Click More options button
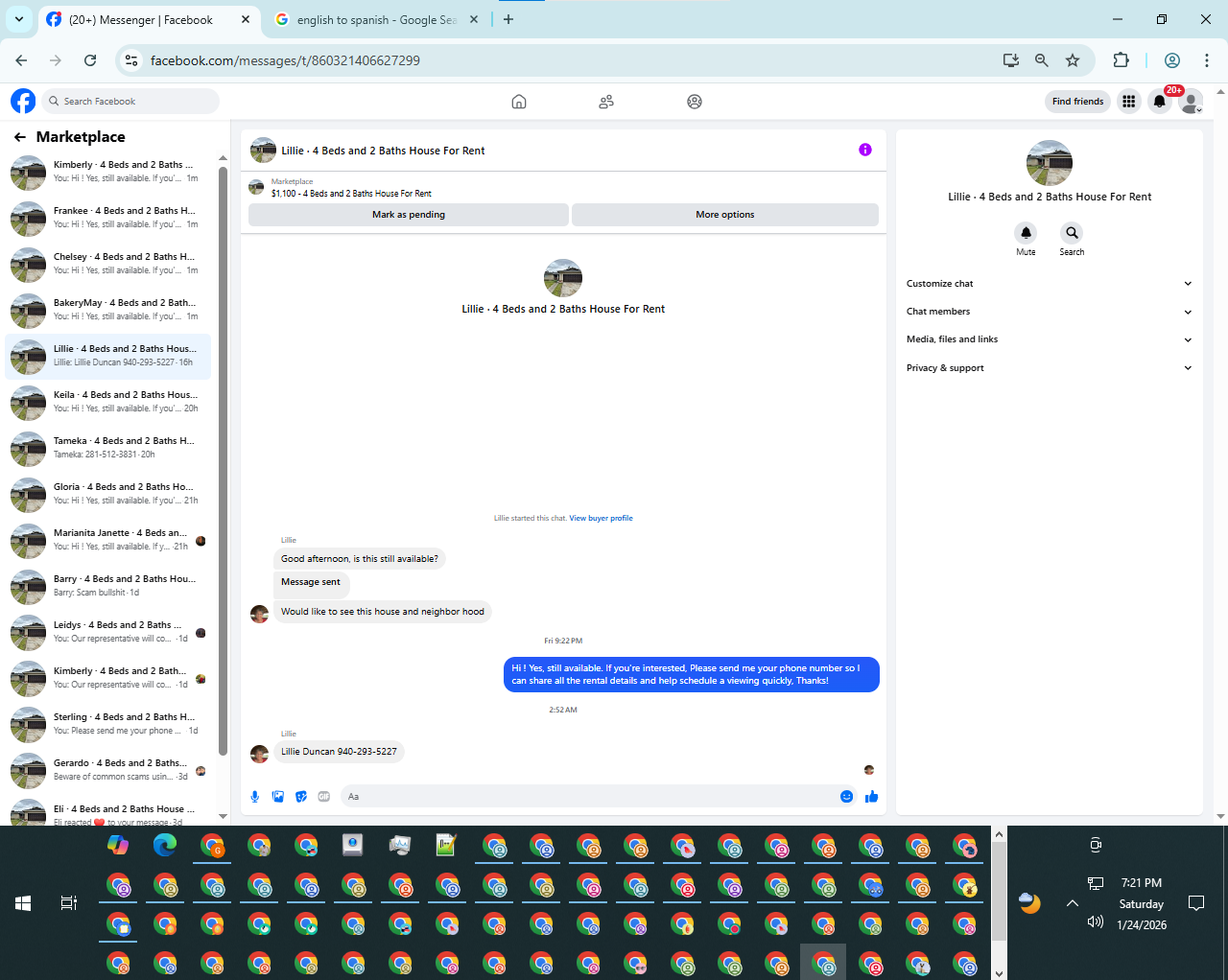1228x980 pixels. [x=725, y=215]
